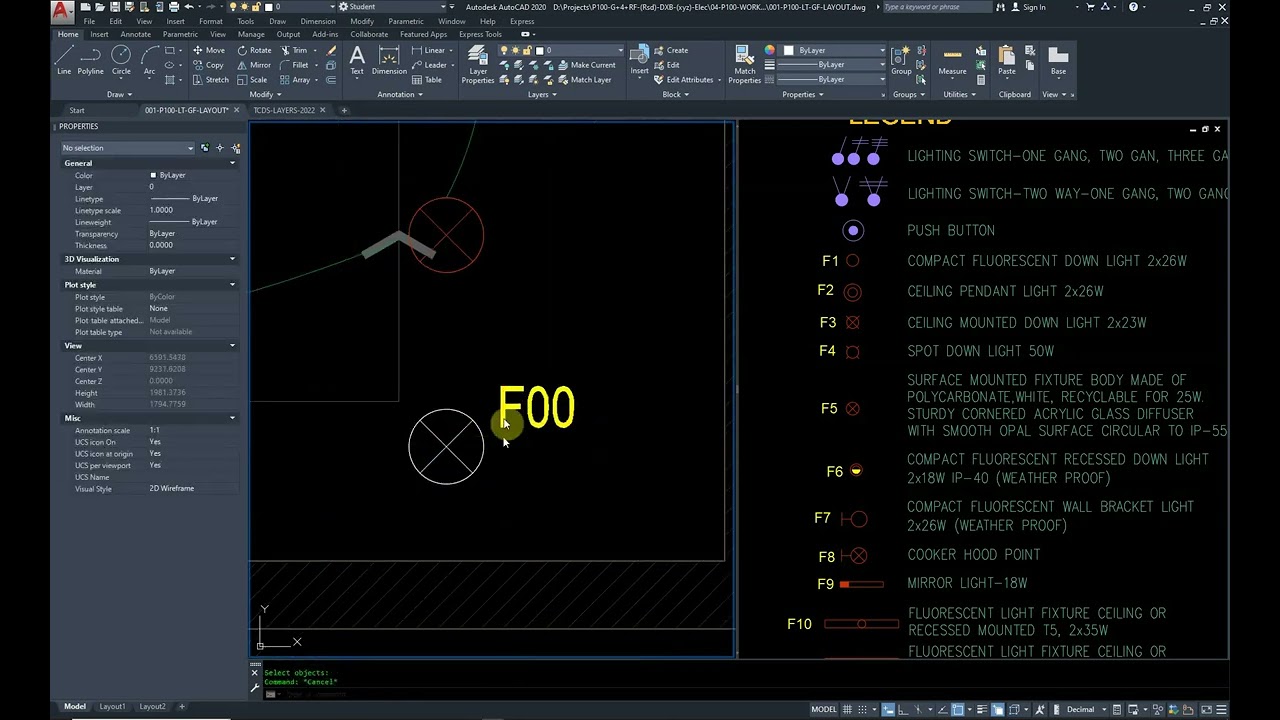This screenshot has width=1280, height=720.
Task: Open the No selection dropdown
Action: click(127, 148)
